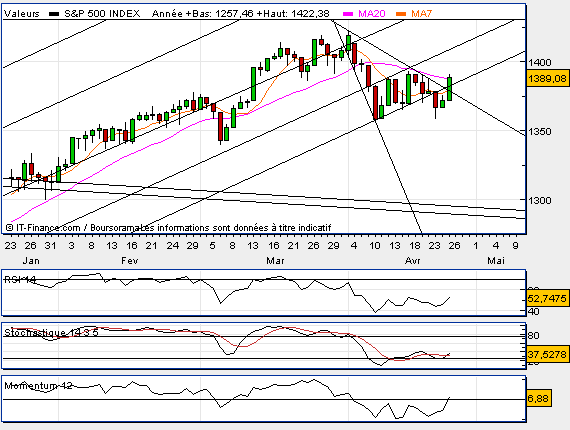Click the Mai month label
Image resolution: width=570 pixels, height=430 pixels.
[x=496, y=261]
